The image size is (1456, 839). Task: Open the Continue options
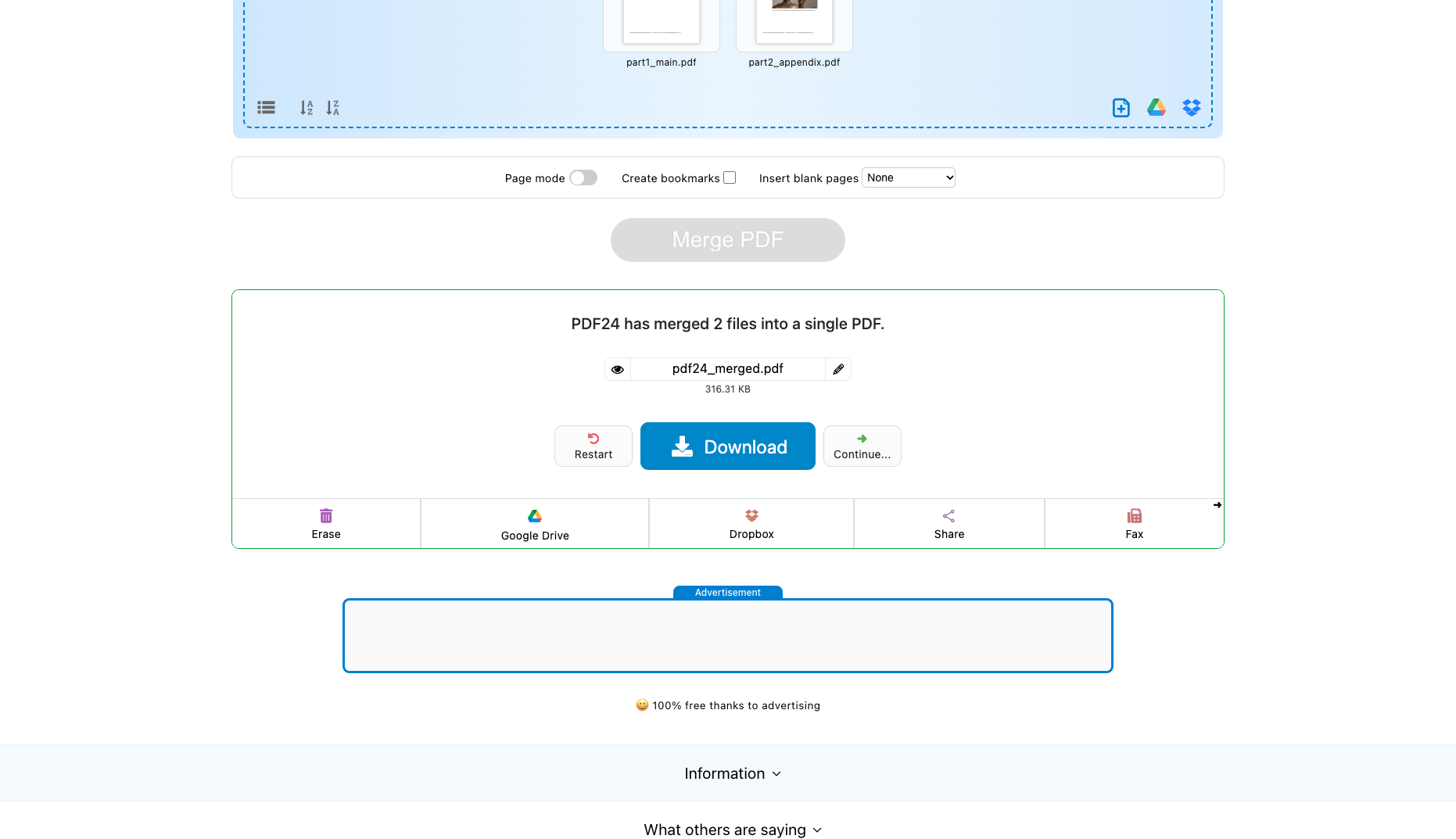(862, 446)
